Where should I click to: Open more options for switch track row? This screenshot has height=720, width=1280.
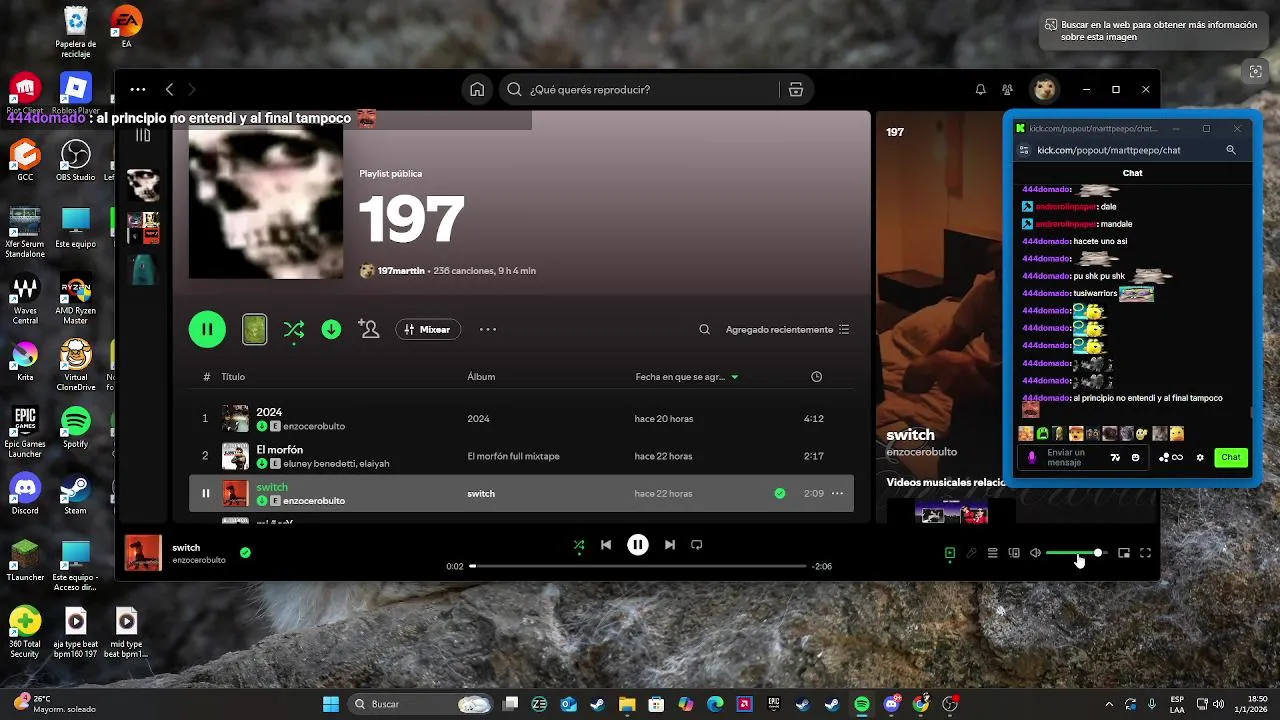tap(837, 493)
